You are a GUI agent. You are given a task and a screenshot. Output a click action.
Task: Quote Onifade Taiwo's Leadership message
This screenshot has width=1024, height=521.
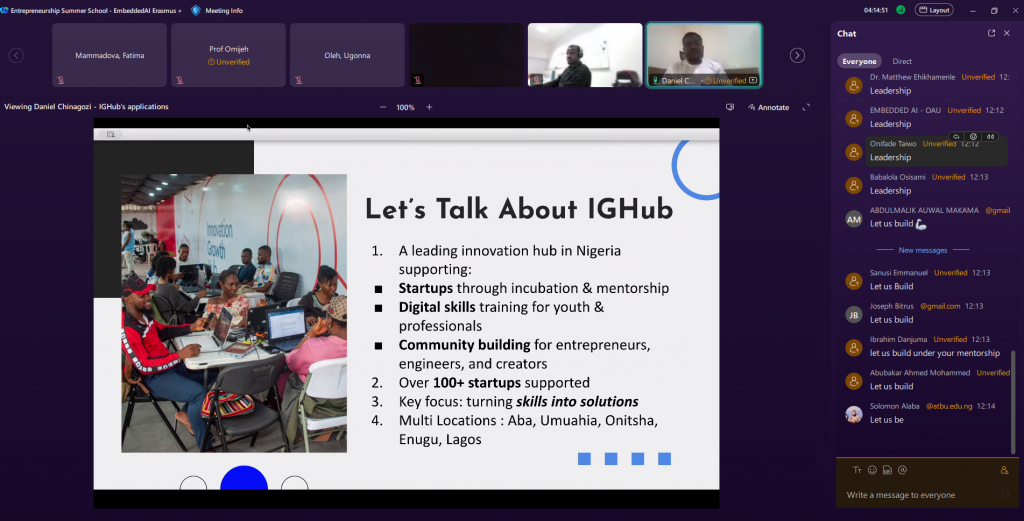point(991,136)
